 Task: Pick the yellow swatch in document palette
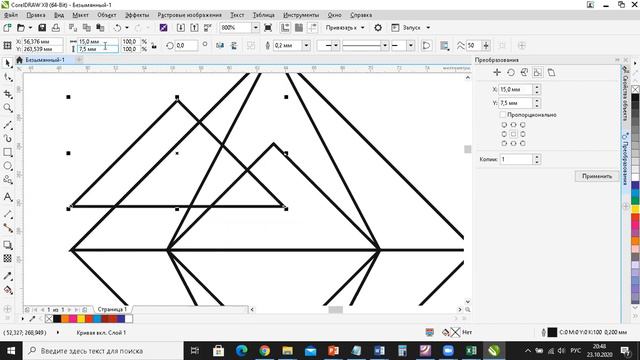81,319
